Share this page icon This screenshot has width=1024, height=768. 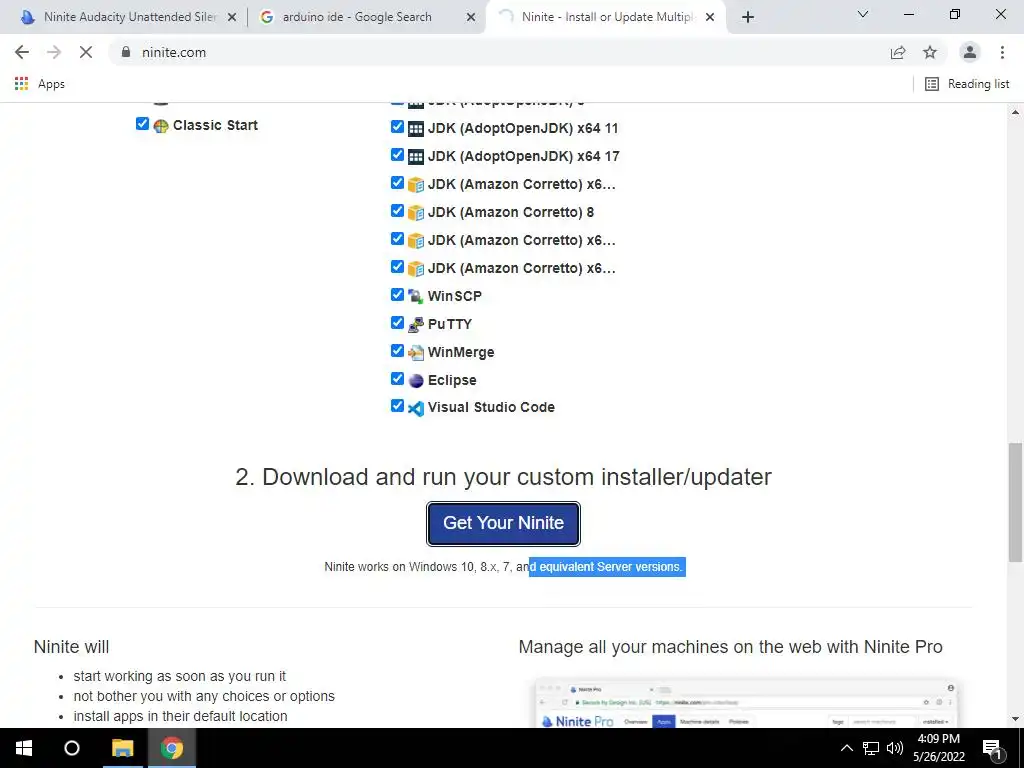[x=898, y=52]
